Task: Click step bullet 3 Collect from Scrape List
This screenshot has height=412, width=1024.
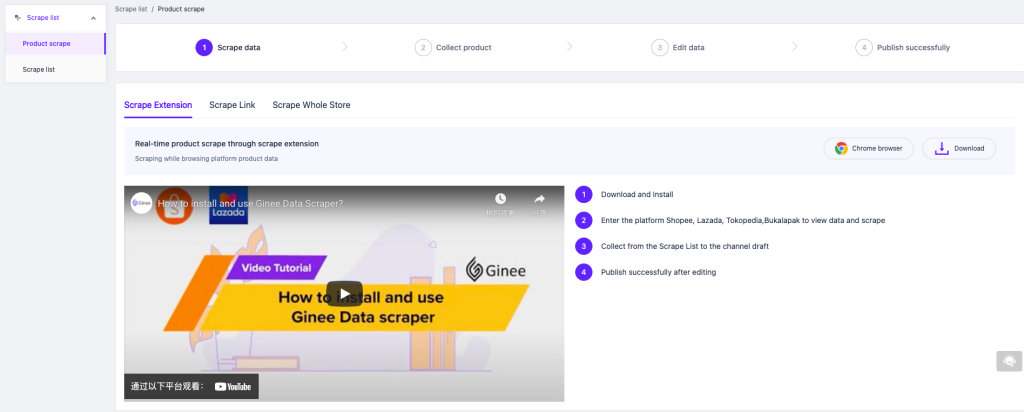Action: click(x=583, y=246)
